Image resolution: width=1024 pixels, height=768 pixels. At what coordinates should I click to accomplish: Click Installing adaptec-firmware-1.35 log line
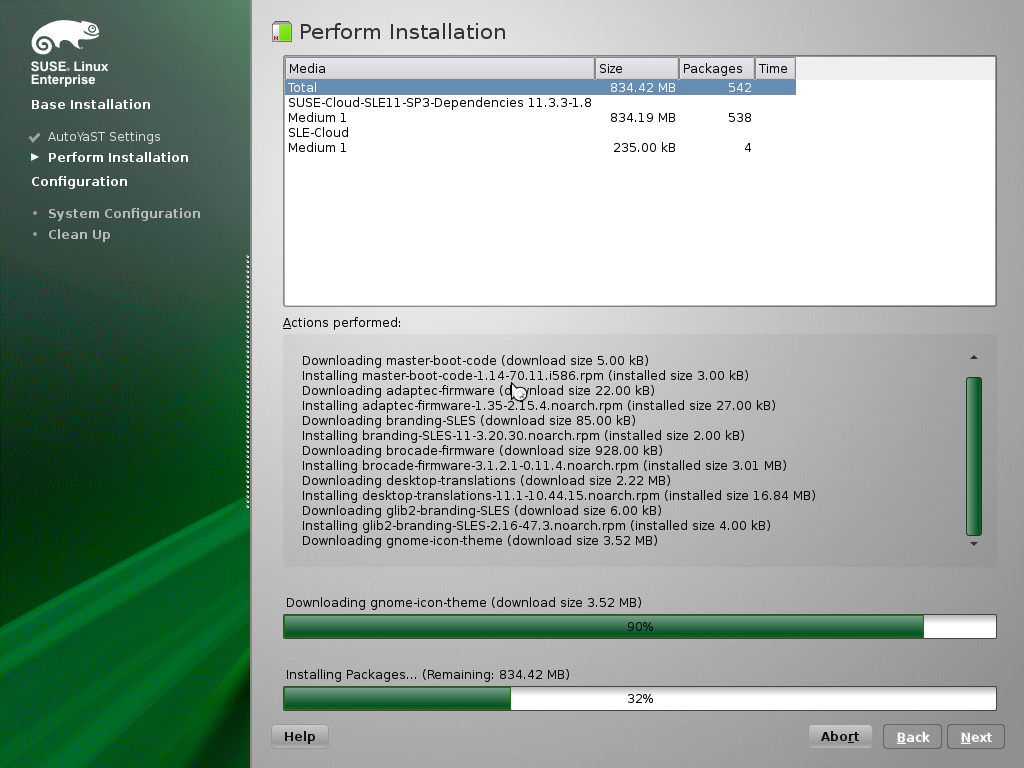point(539,406)
